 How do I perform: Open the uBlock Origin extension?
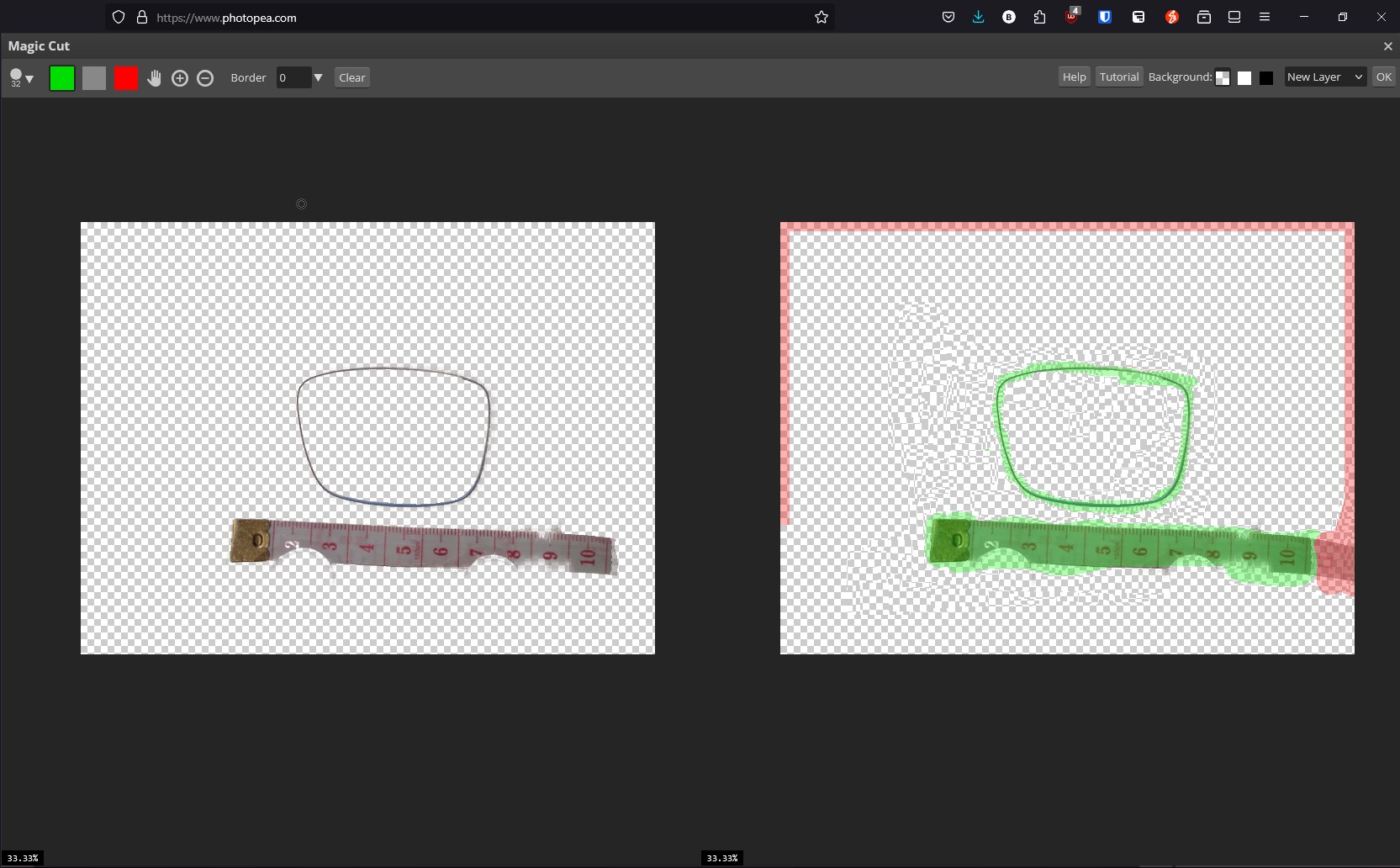click(1072, 16)
